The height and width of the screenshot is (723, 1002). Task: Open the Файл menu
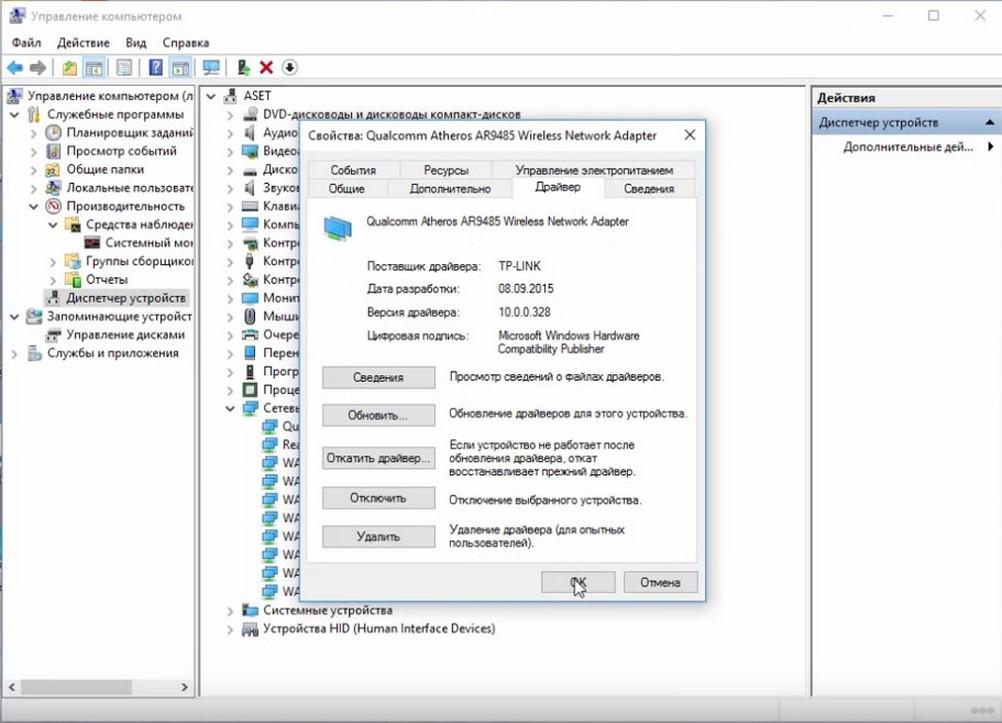26,43
